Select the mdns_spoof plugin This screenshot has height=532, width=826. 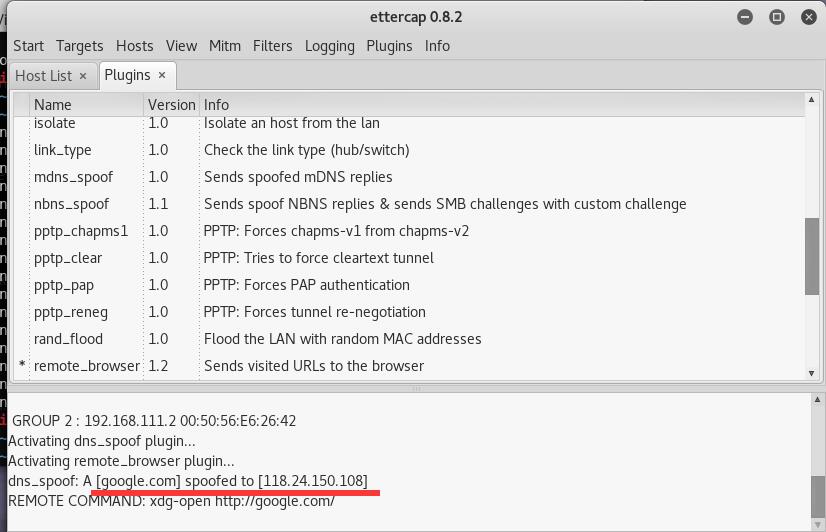pos(73,177)
